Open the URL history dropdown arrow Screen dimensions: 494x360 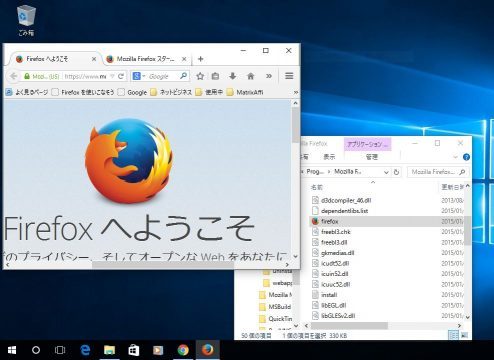click(x=112, y=76)
